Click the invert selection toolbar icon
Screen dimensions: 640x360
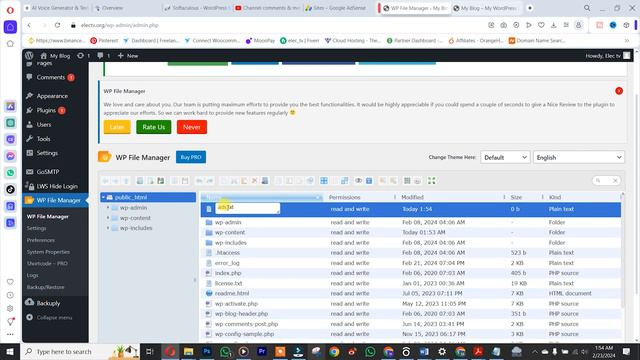[x=344, y=180]
